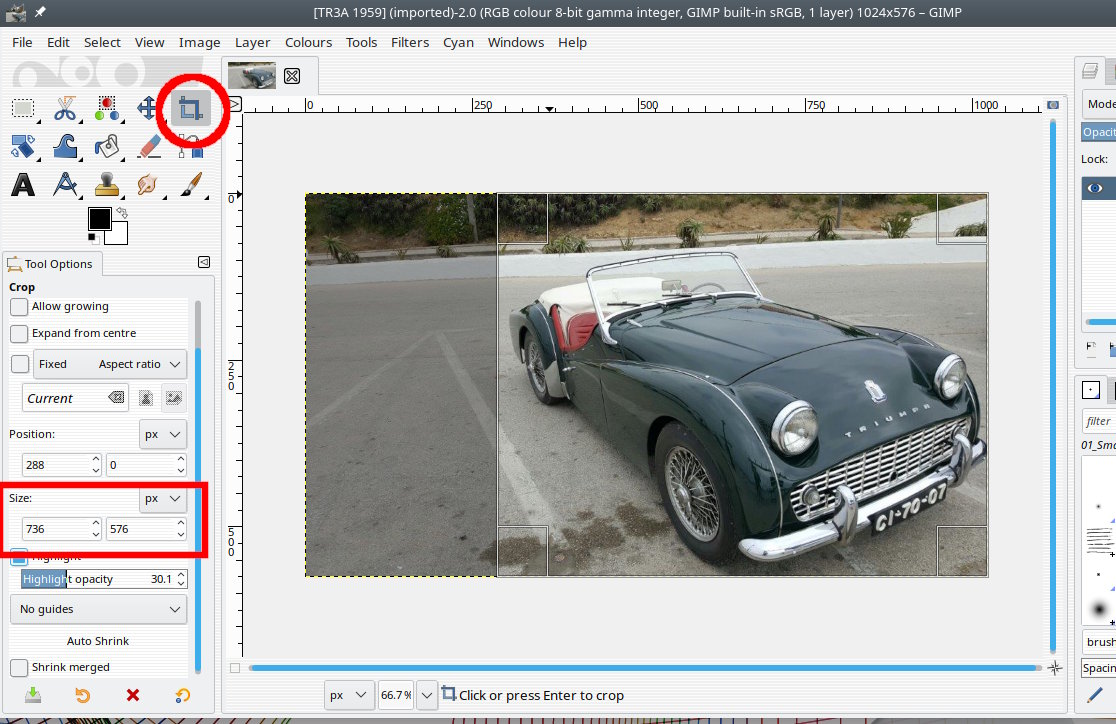1116x724 pixels.
Task: Enable the Allow growing checkbox
Action: (x=19, y=307)
